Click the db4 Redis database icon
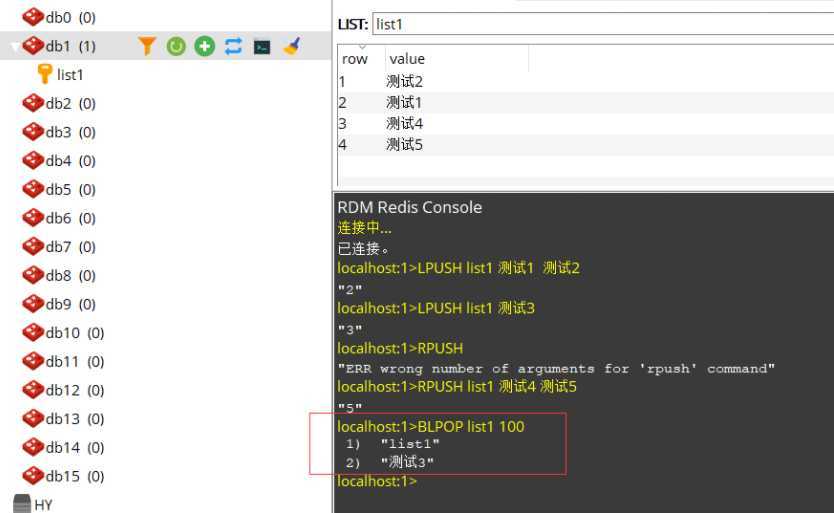Image resolution: width=834 pixels, height=513 pixels. click(33, 161)
